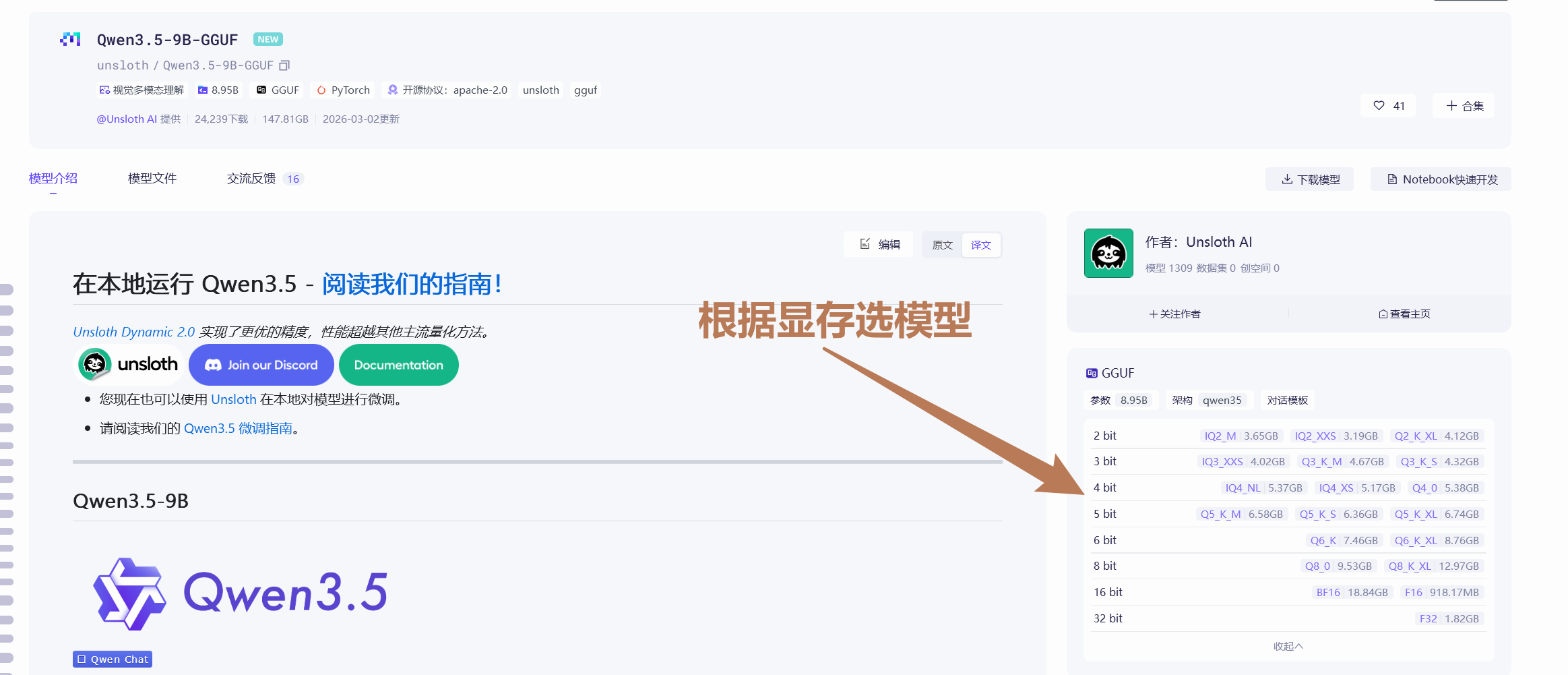Open the Unsloth Dynamic 2.0 link
Image resolution: width=1568 pixels, height=675 pixels.
(133, 332)
